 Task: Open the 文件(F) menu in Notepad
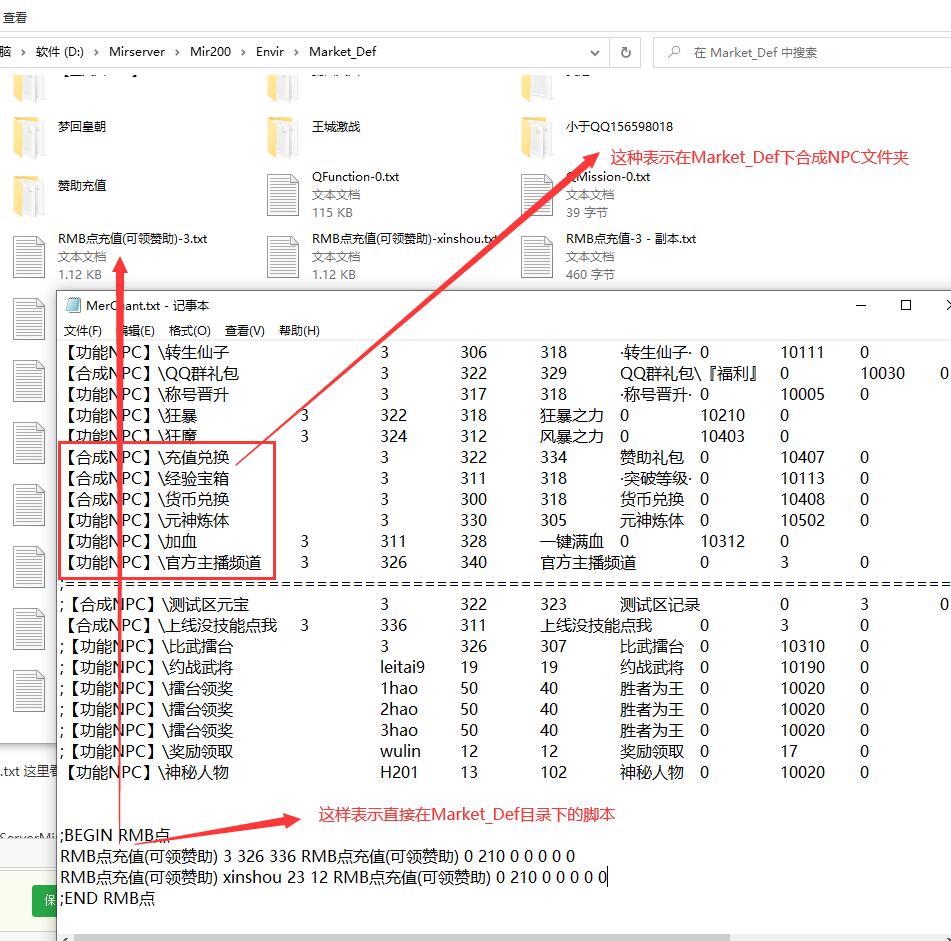[x=82, y=330]
